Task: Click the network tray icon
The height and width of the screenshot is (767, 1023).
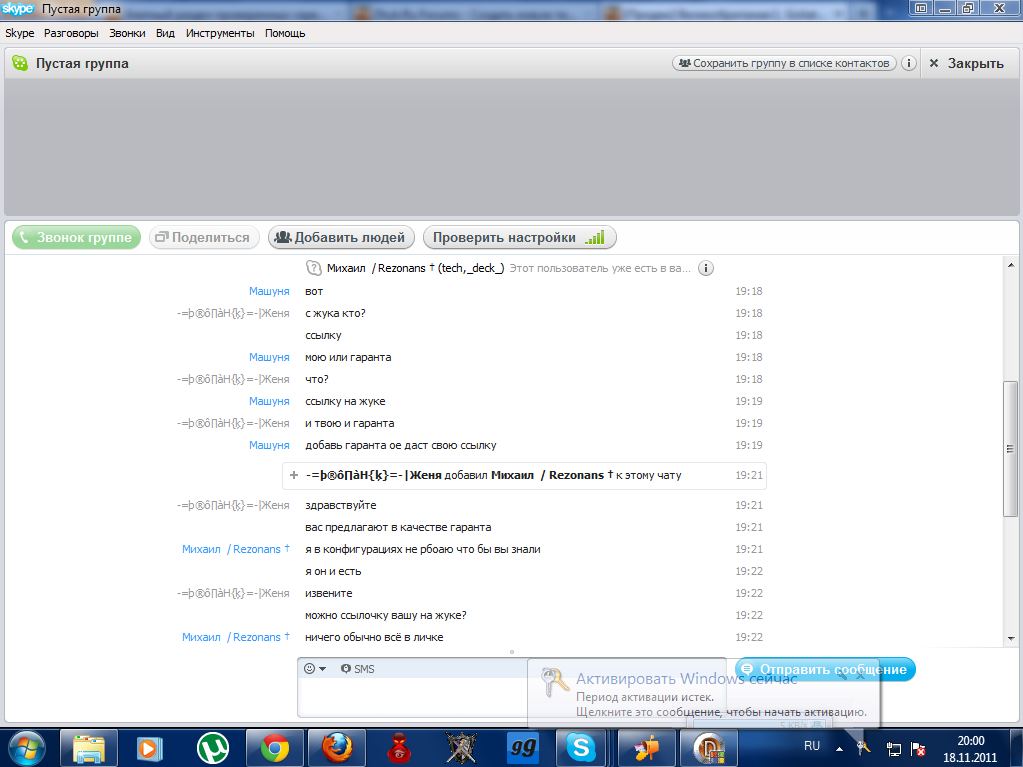Action: click(x=893, y=749)
